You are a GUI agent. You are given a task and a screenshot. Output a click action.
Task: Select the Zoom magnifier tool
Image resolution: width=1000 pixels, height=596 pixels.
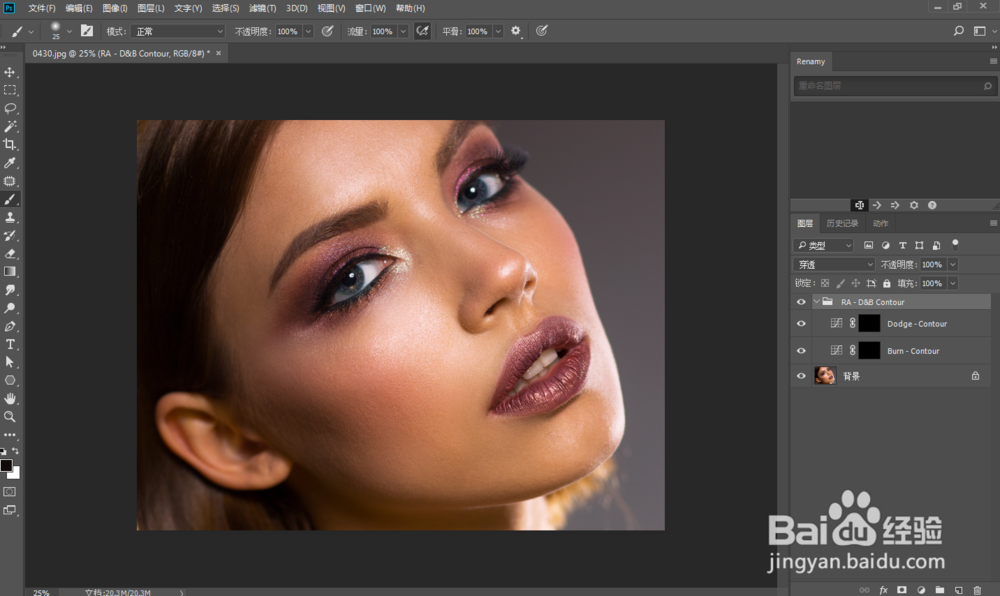[10, 416]
